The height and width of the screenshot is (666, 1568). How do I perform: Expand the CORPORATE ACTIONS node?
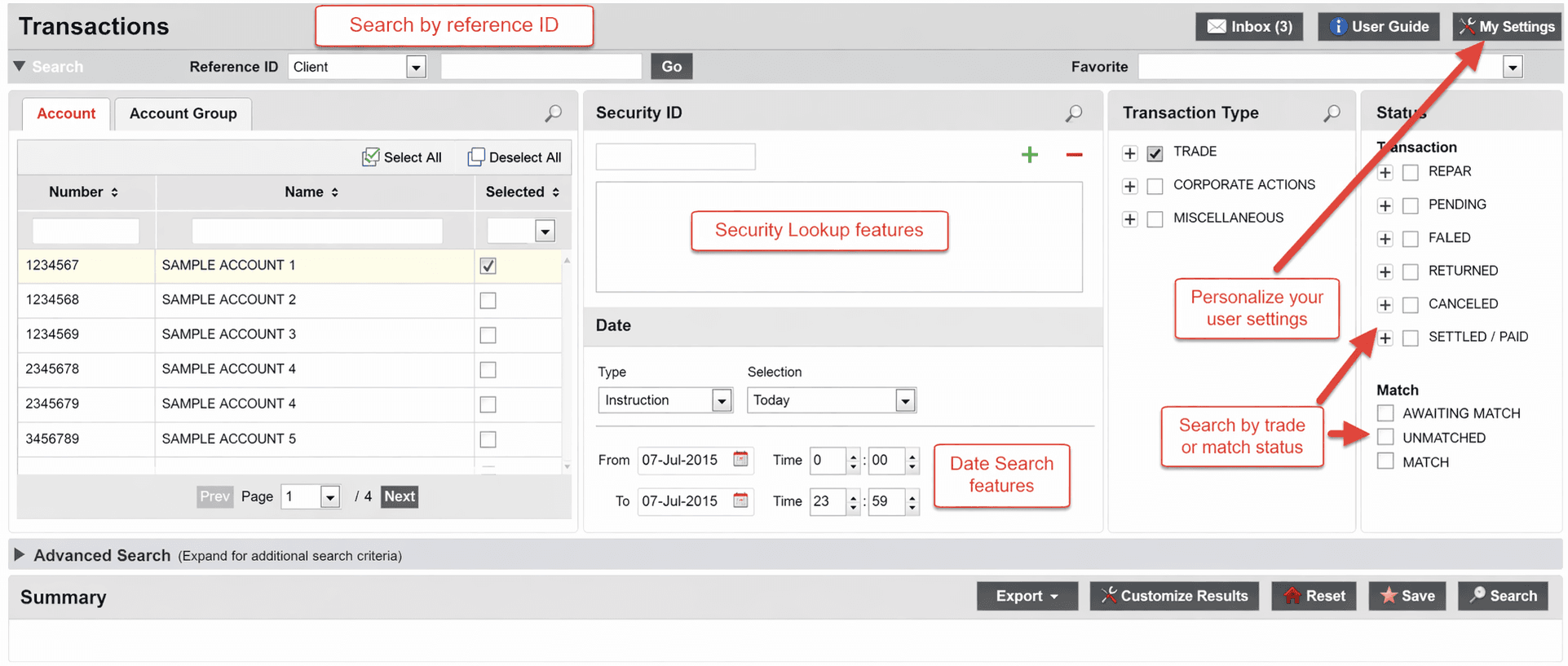(x=1129, y=187)
